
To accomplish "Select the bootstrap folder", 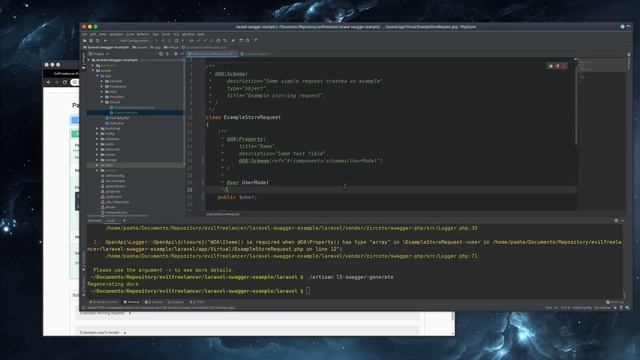I will tap(110, 129).
